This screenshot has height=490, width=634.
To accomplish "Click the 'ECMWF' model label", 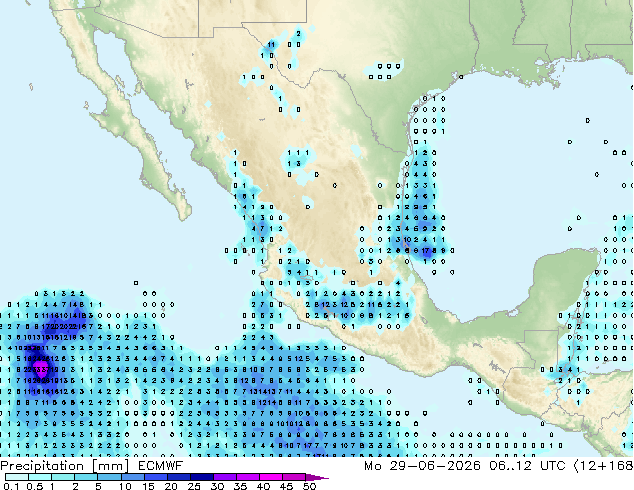I will [x=161, y=466].
